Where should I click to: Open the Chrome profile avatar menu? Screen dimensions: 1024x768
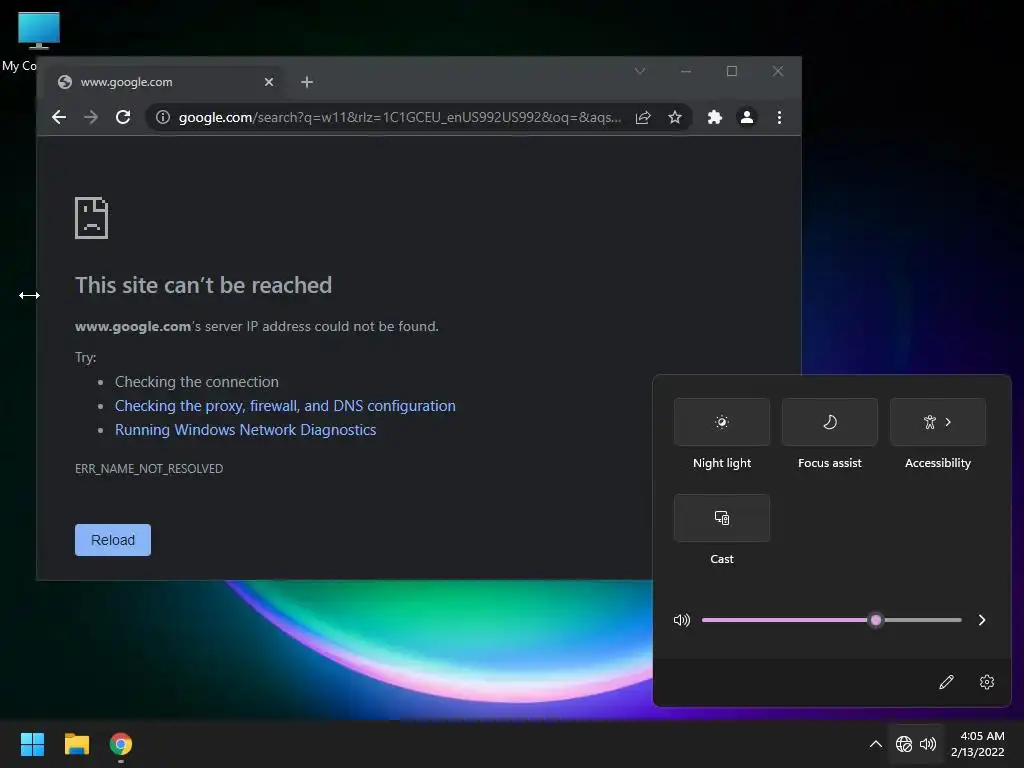(x=746, y=117)
